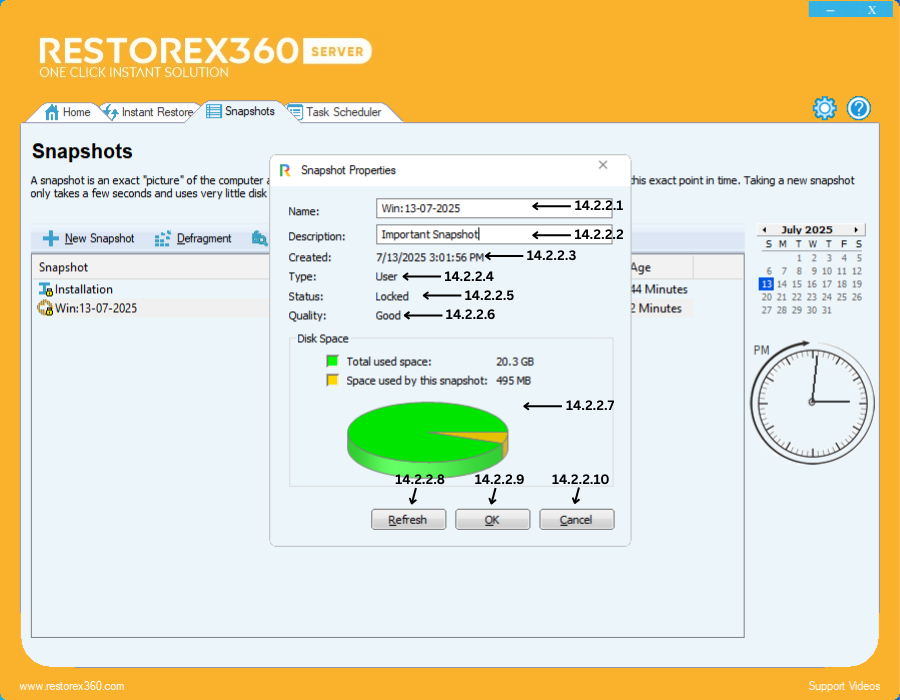
Task: Click the New Snapshot toolbar button
Action: click(88, 238)
